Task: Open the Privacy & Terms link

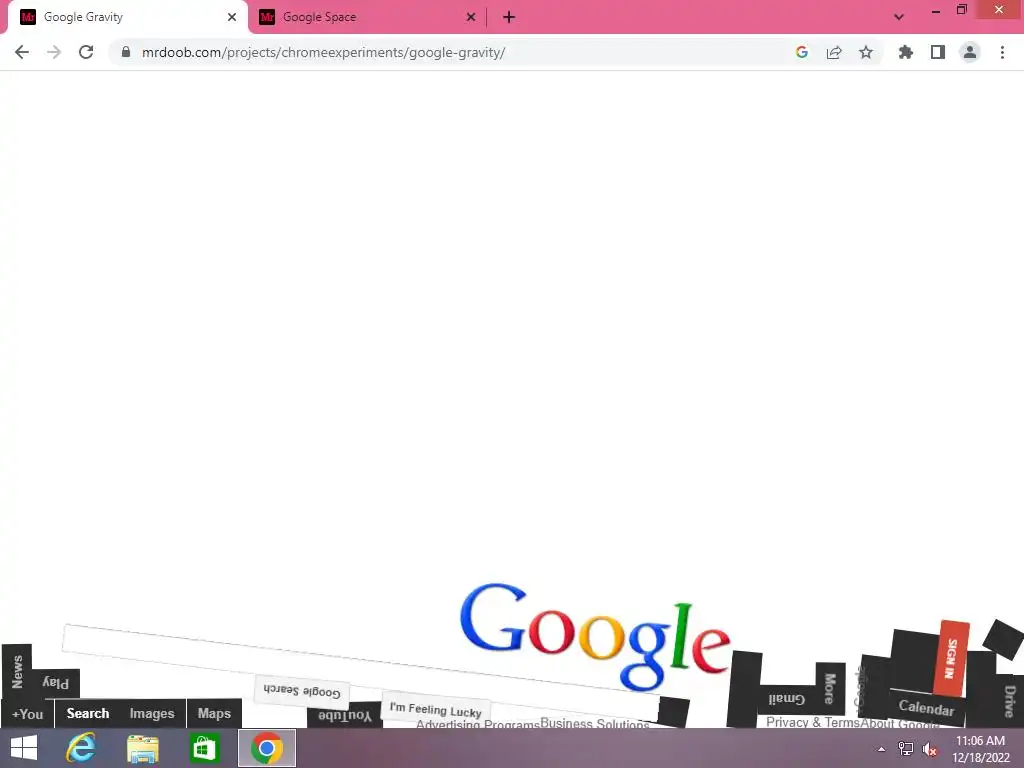Action: coord(812,722)
